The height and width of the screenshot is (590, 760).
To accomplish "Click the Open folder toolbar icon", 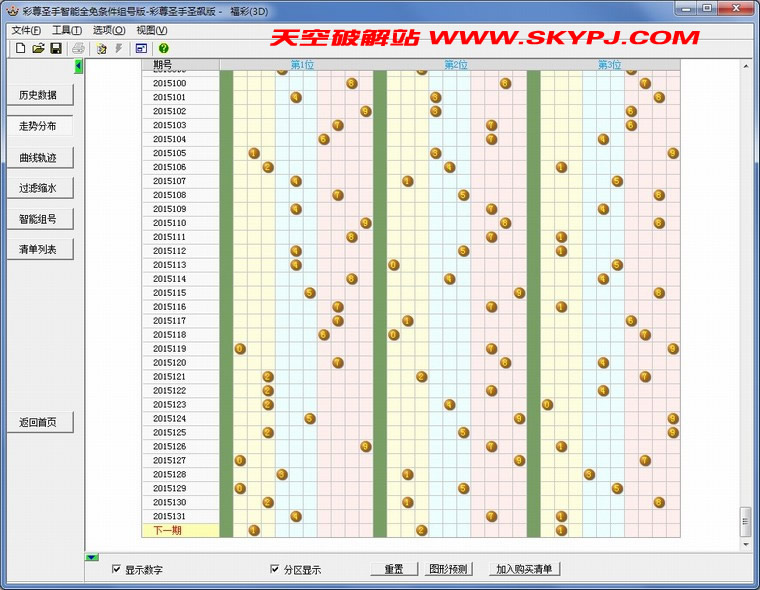I will pos(38,48).
